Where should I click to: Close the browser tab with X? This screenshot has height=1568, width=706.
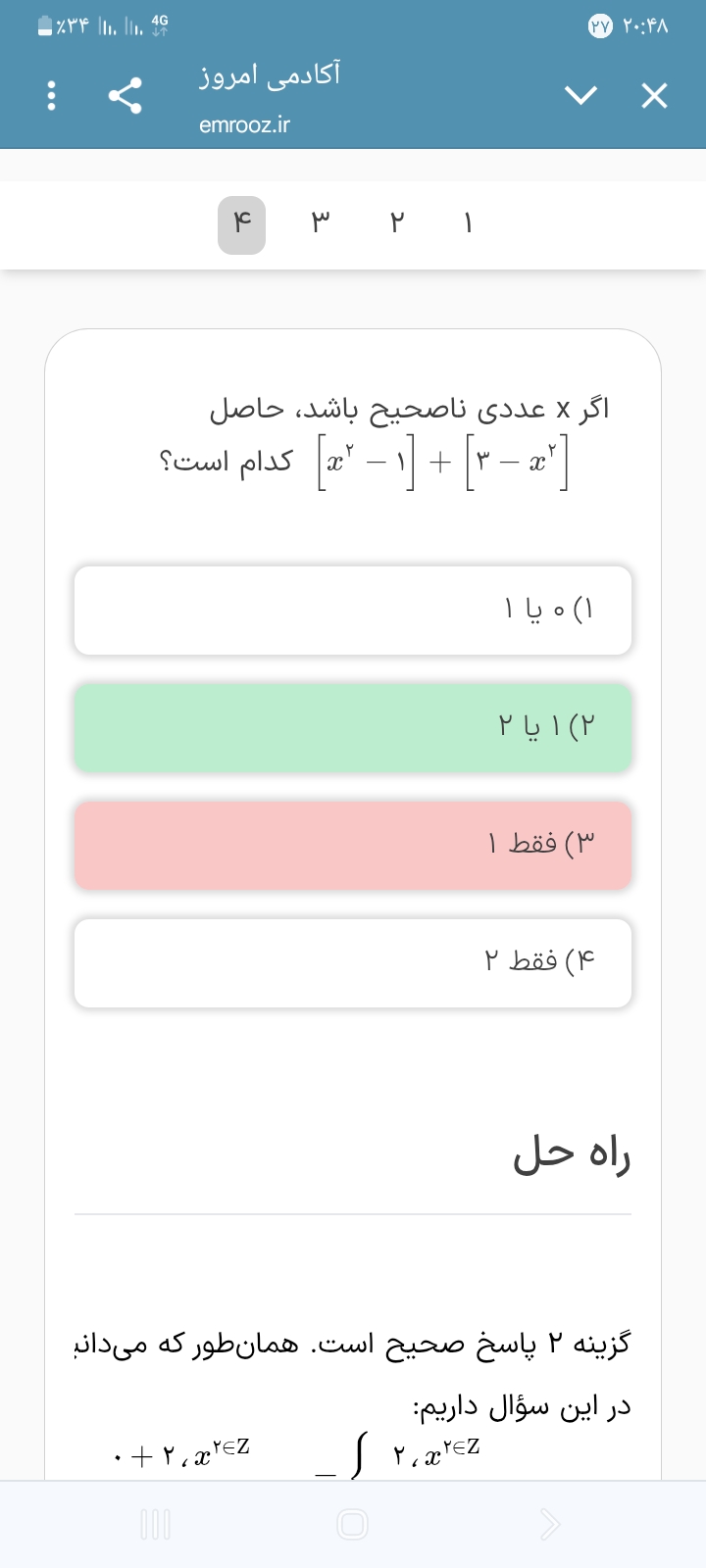point(654,95)
